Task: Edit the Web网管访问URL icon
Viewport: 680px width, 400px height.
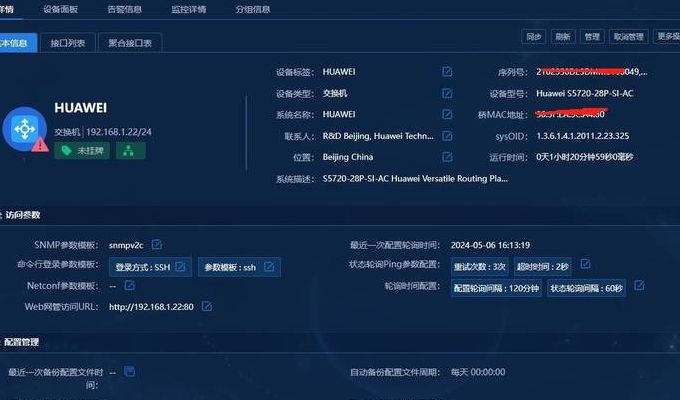Action: [x=207, y=306]
